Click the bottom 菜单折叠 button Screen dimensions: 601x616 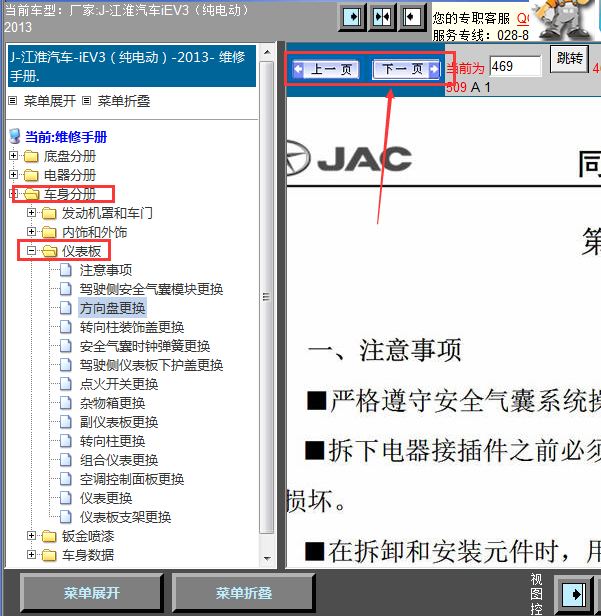pos(244,593)
